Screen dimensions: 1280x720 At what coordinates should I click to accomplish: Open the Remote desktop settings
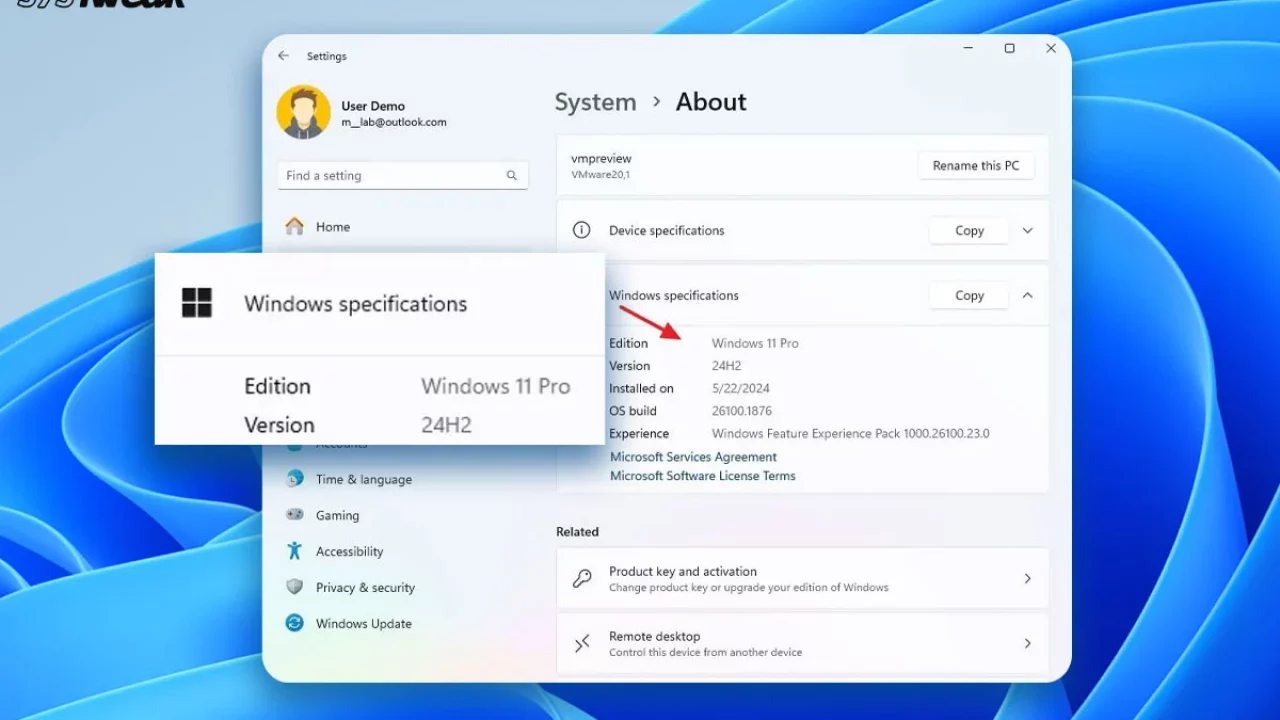(x=802, y=643)
